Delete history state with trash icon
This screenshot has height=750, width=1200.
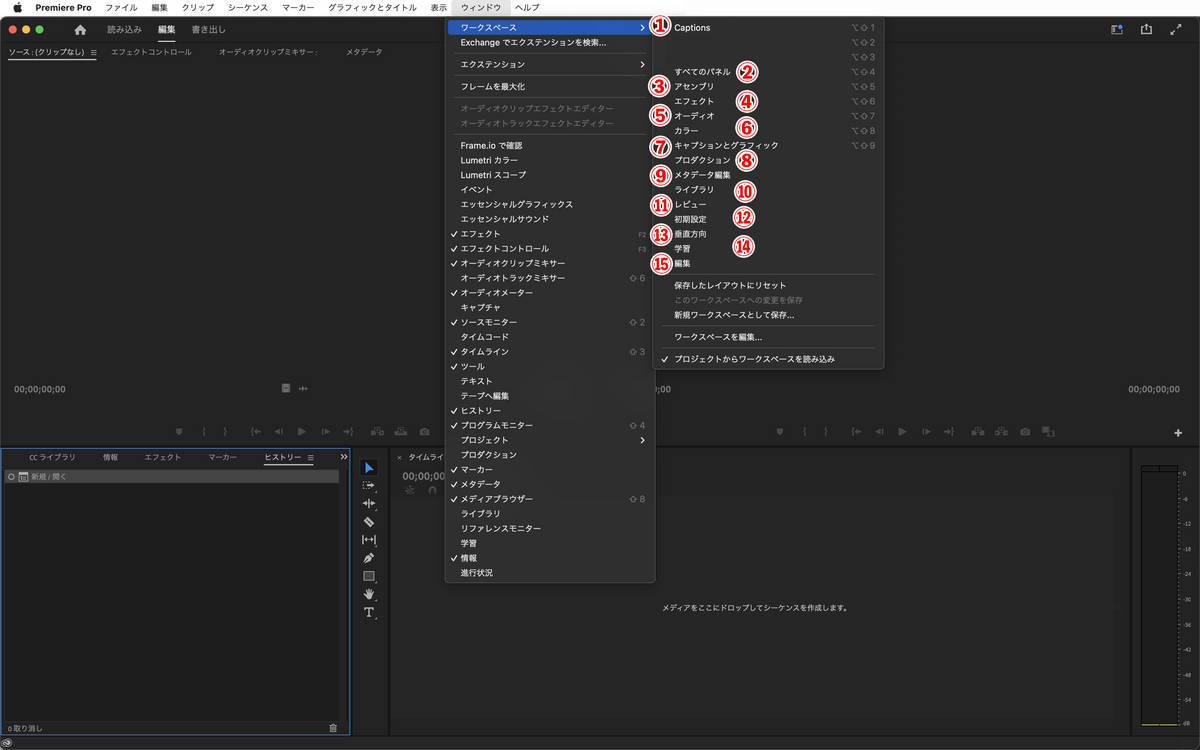point(333,728)
